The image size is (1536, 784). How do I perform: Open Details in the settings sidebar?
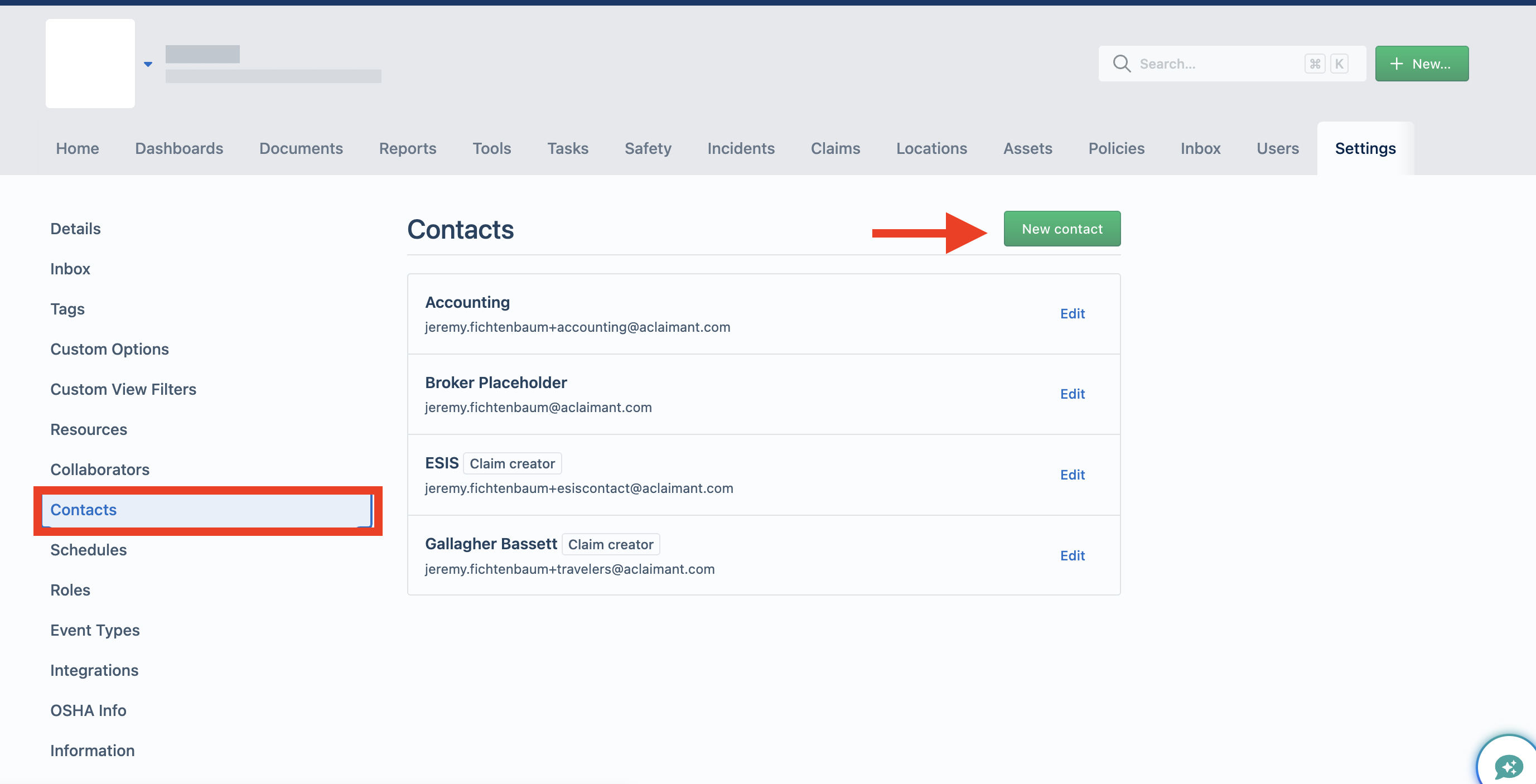76,229
